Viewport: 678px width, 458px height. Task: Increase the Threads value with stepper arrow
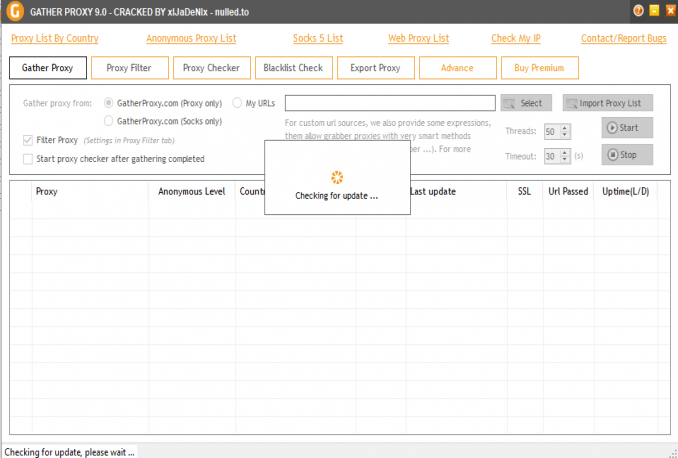point(565,127)
